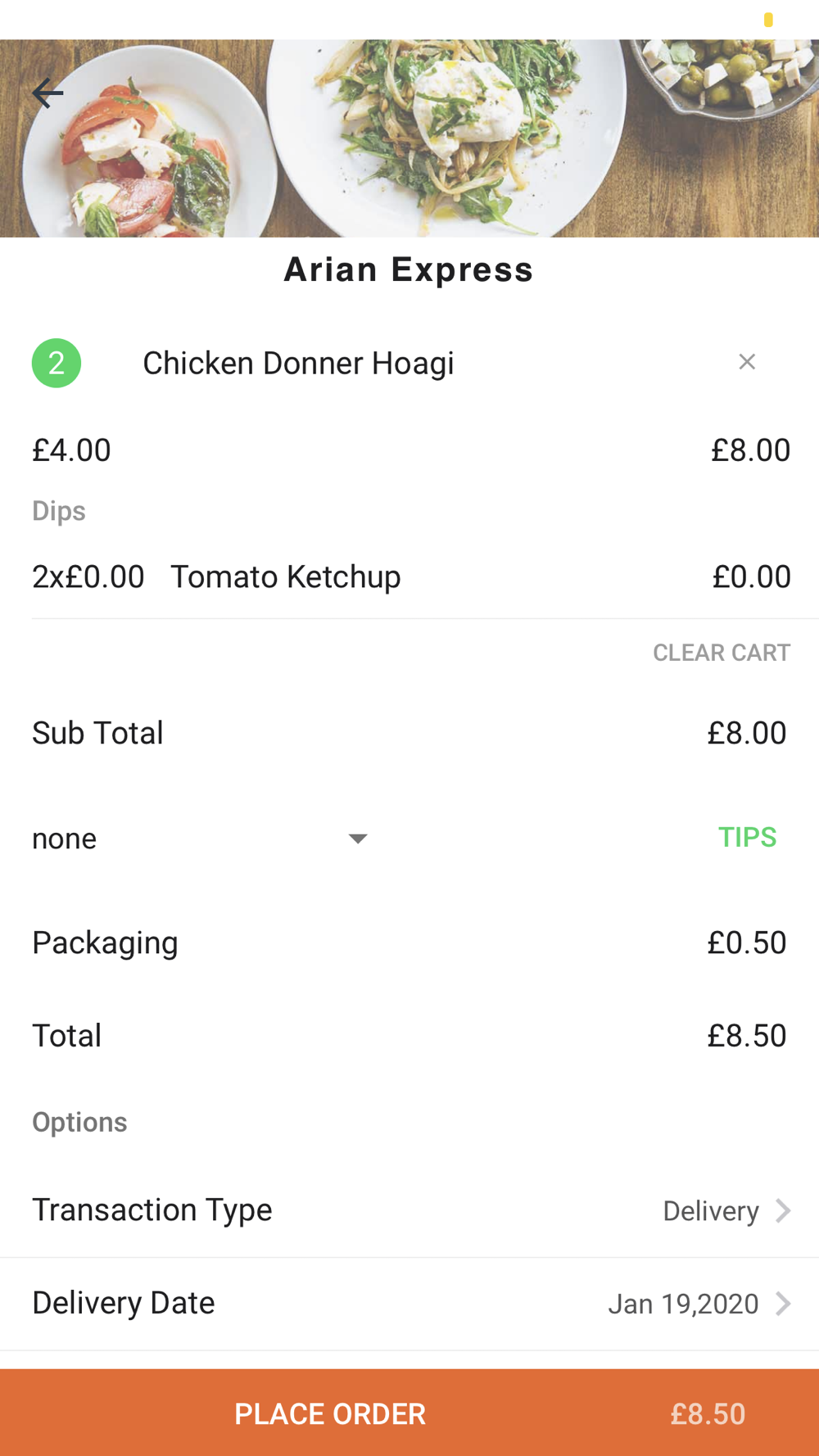Screen dimensions: 819x1456
Task: Tap the yellow status bar indicator
Action: click(768, 20)
